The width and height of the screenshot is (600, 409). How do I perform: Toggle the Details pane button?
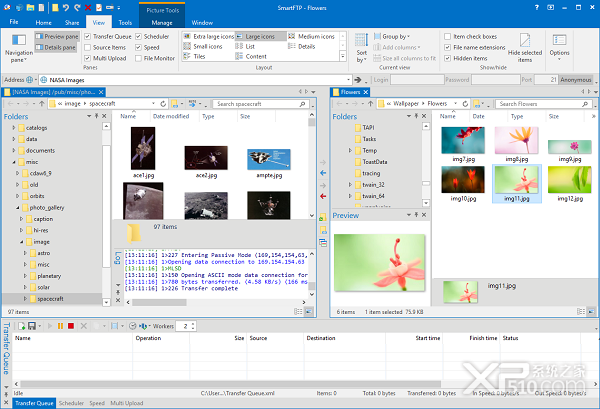(56, 47)
